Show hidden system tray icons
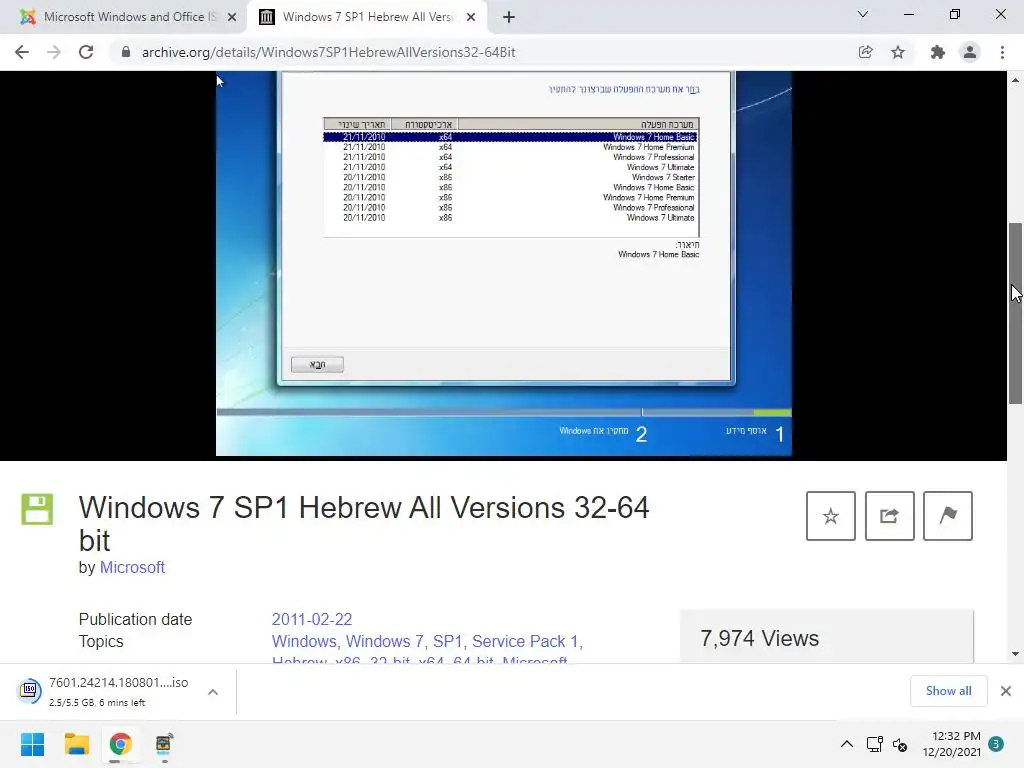 (846, 744)
